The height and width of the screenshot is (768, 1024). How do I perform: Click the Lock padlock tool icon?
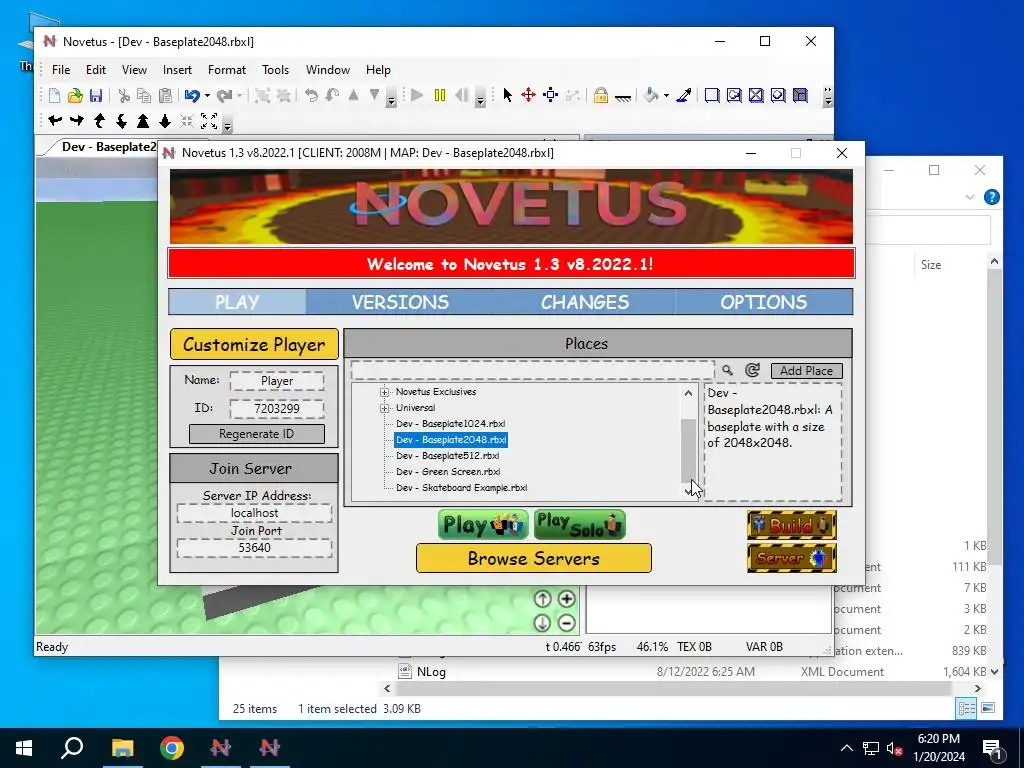tap(601, 95)
